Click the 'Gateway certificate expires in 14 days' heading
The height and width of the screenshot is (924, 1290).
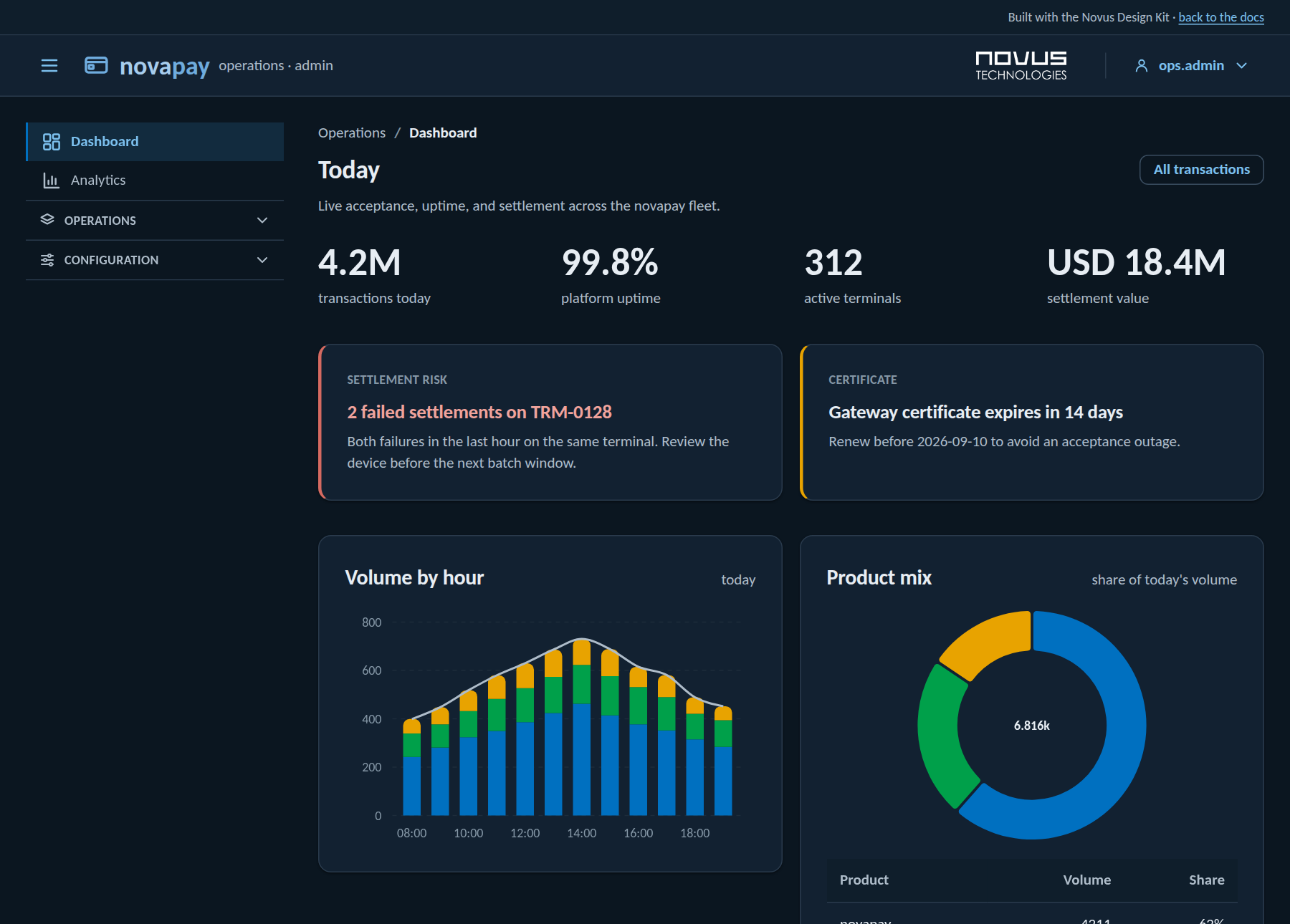point(975,412)
